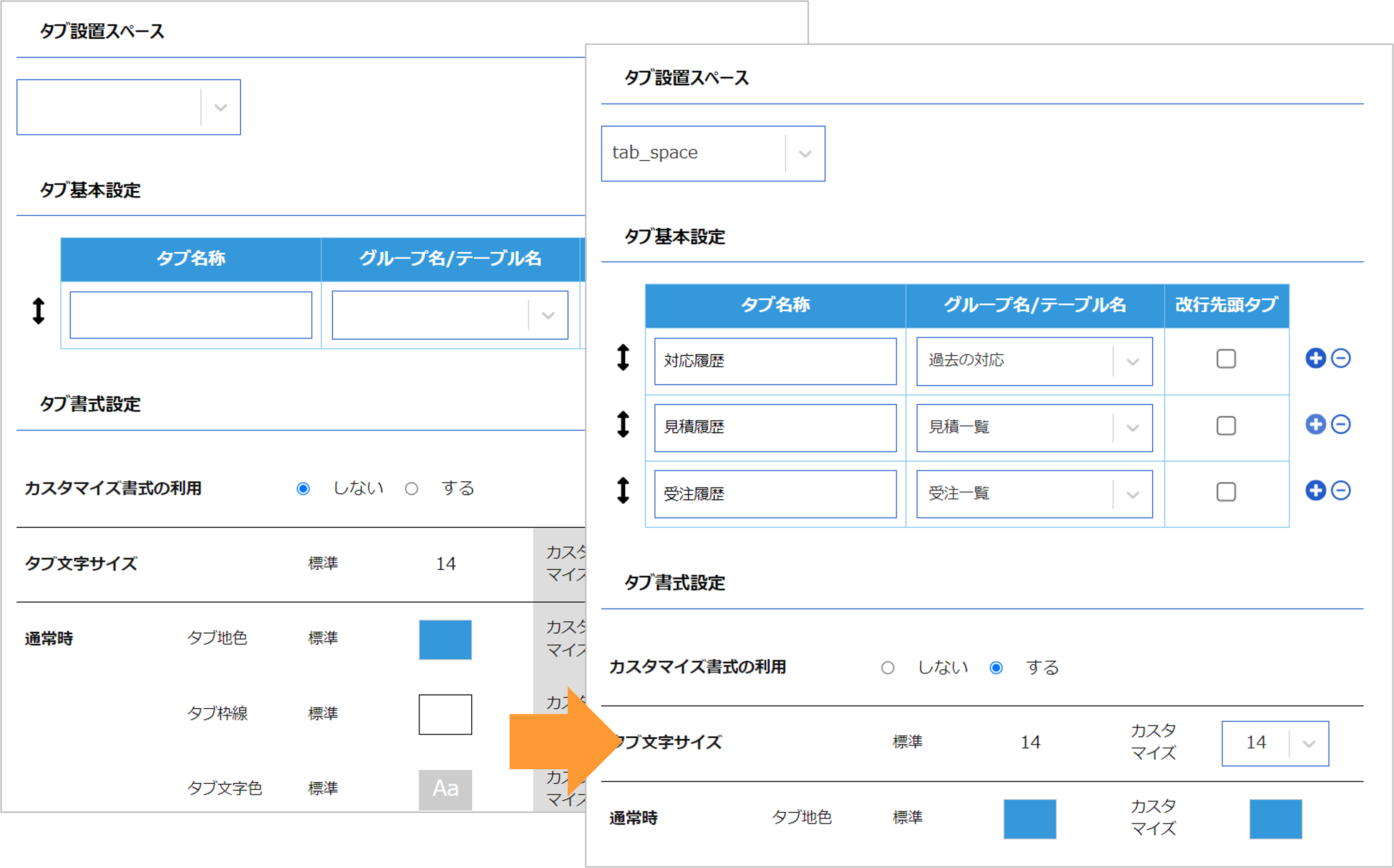Open the 過去の対応 group dropdown
This screenshot has height=868, width=1394.
tap(1034, 361)
